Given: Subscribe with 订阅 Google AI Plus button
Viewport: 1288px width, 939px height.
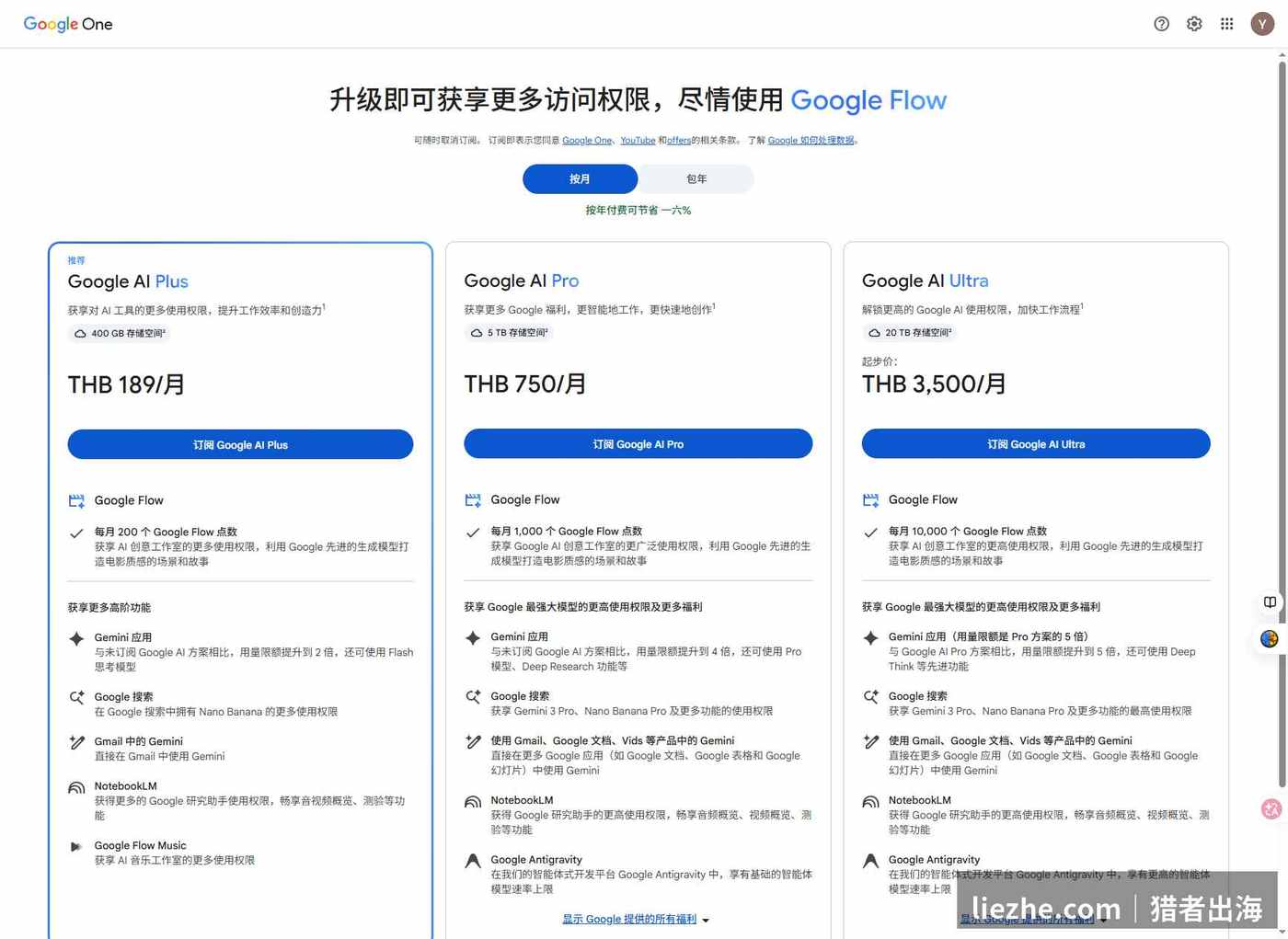Looking at the screenshot, I should [x=240, y=445].
